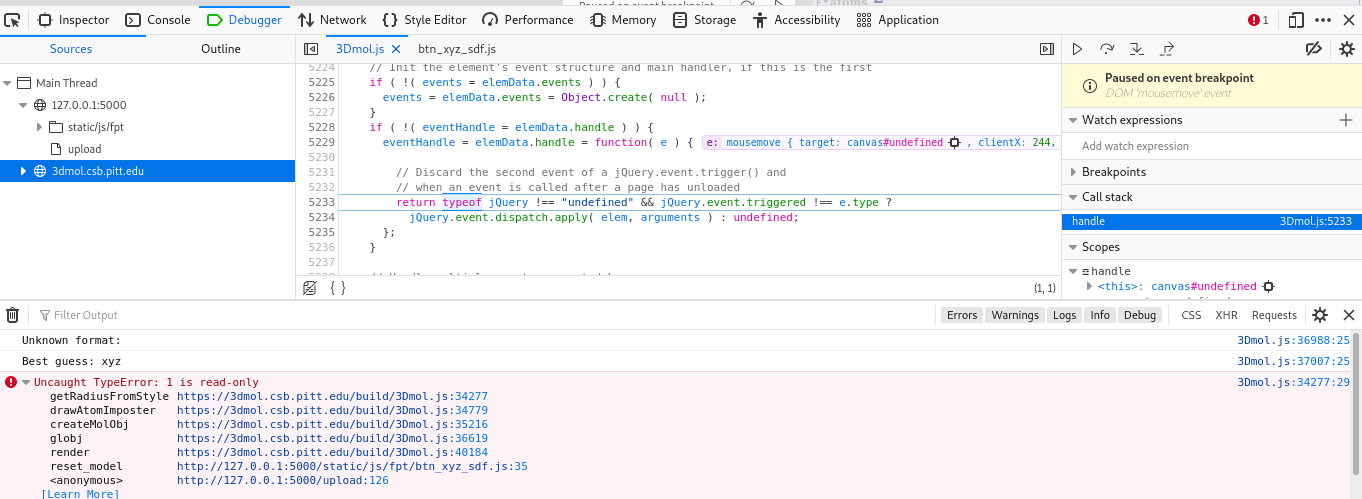The width and height of the screenshot is (1362, 499).
Task: Toggle Responsive Design Mode icon
Action: point(1296,20)
